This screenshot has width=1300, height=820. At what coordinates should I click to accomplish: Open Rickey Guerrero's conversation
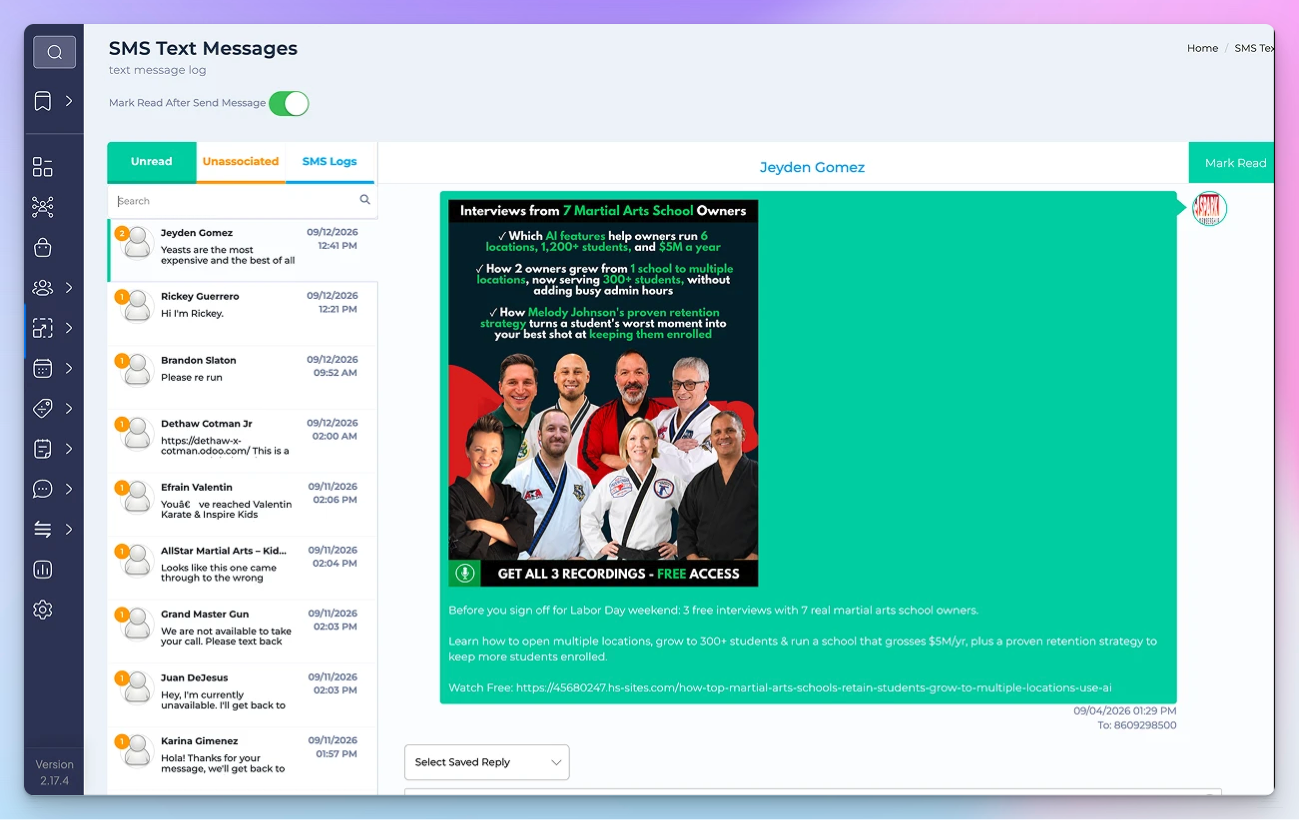point(242,314)
